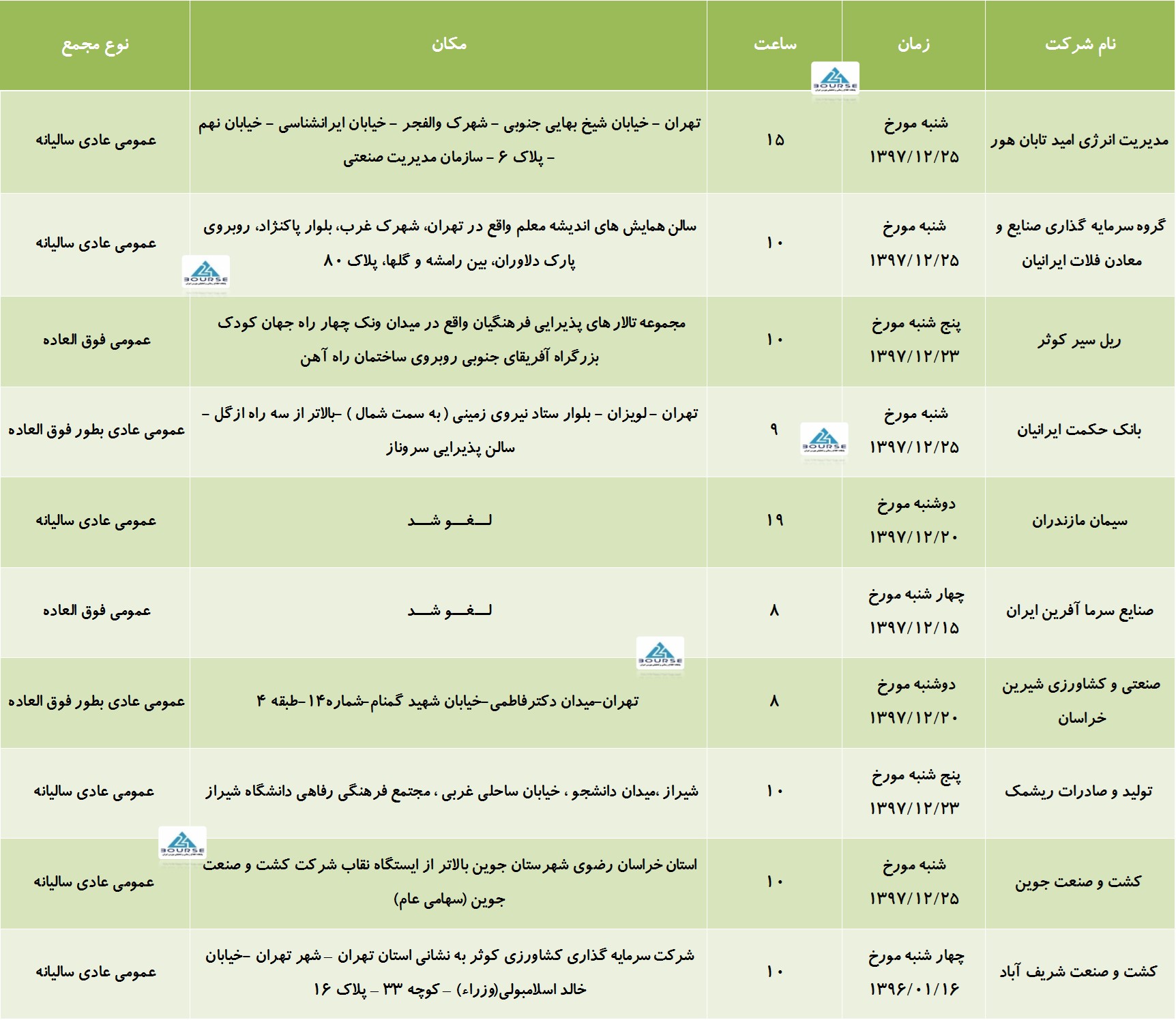Click لغو شد in the سیمان مازندران row
Image resolution: width=1176 pixels, height=1020 pixels.
coord(450,521)
